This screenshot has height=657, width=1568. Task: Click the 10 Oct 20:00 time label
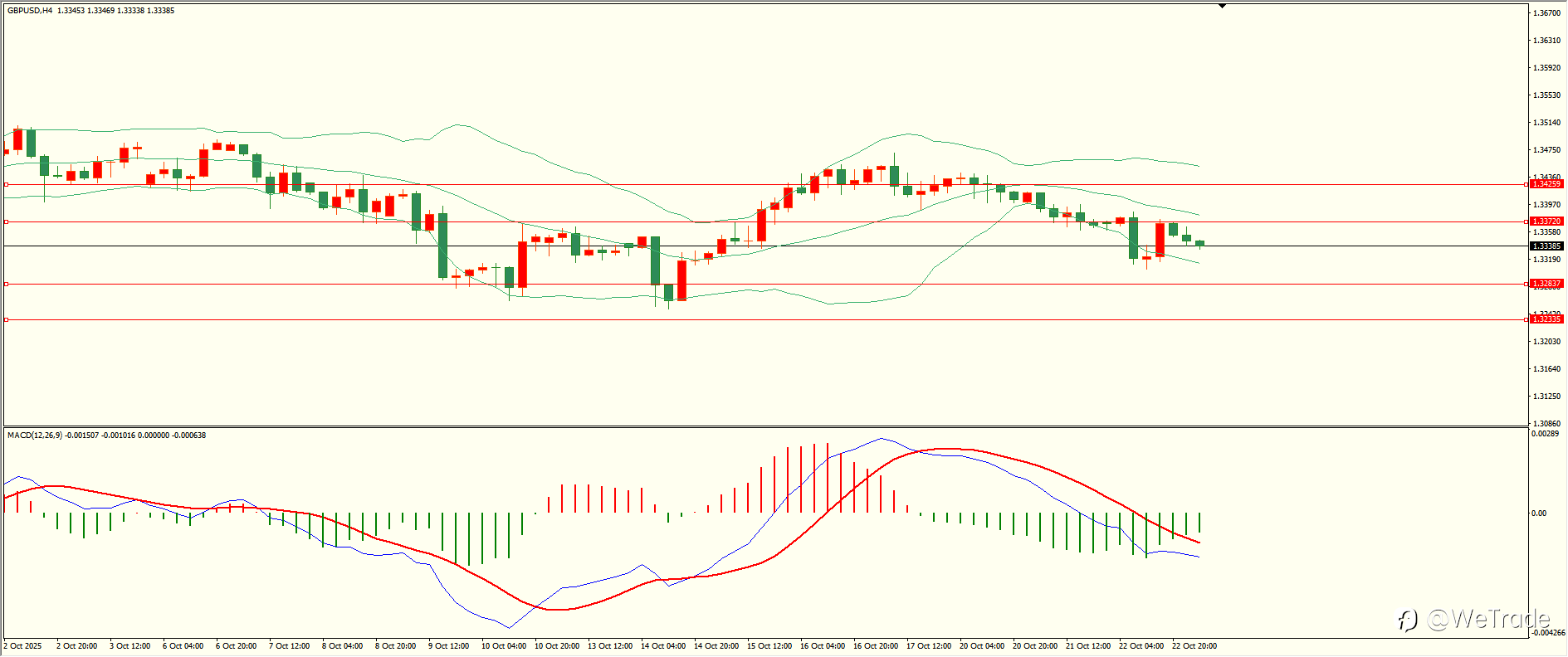coord(557,646)
